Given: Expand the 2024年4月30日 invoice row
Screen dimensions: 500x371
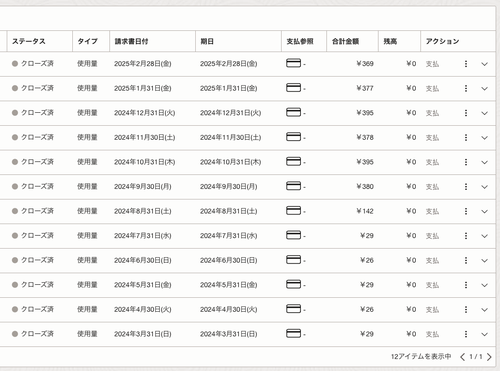Looking at the screenshot, I should point(484,310).
